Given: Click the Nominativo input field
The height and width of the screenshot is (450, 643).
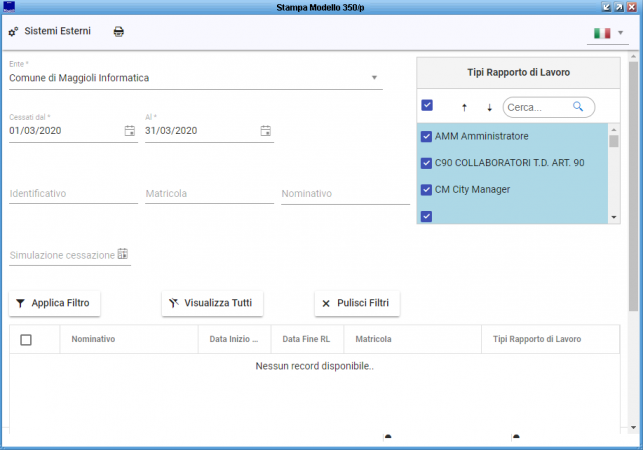Looking at the screenshot, I should [x=345, y=193].
